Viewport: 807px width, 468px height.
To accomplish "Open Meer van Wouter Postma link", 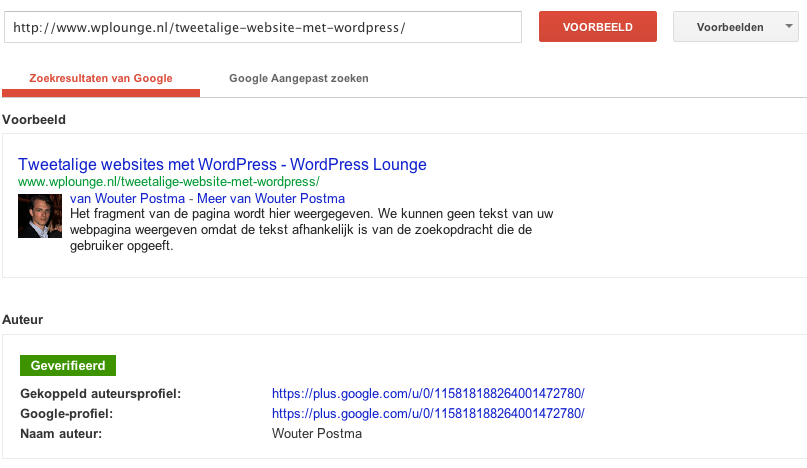I will click(x=271, y=198).
